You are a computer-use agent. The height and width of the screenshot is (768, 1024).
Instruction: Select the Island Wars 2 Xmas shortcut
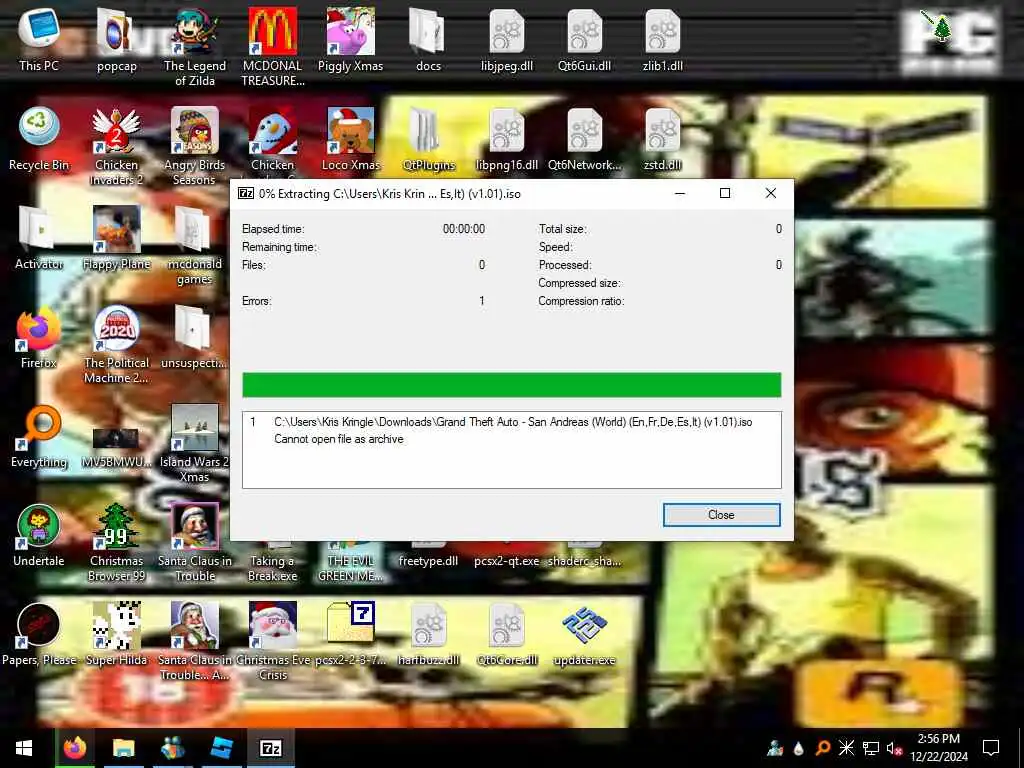click(x=195, y=444)
